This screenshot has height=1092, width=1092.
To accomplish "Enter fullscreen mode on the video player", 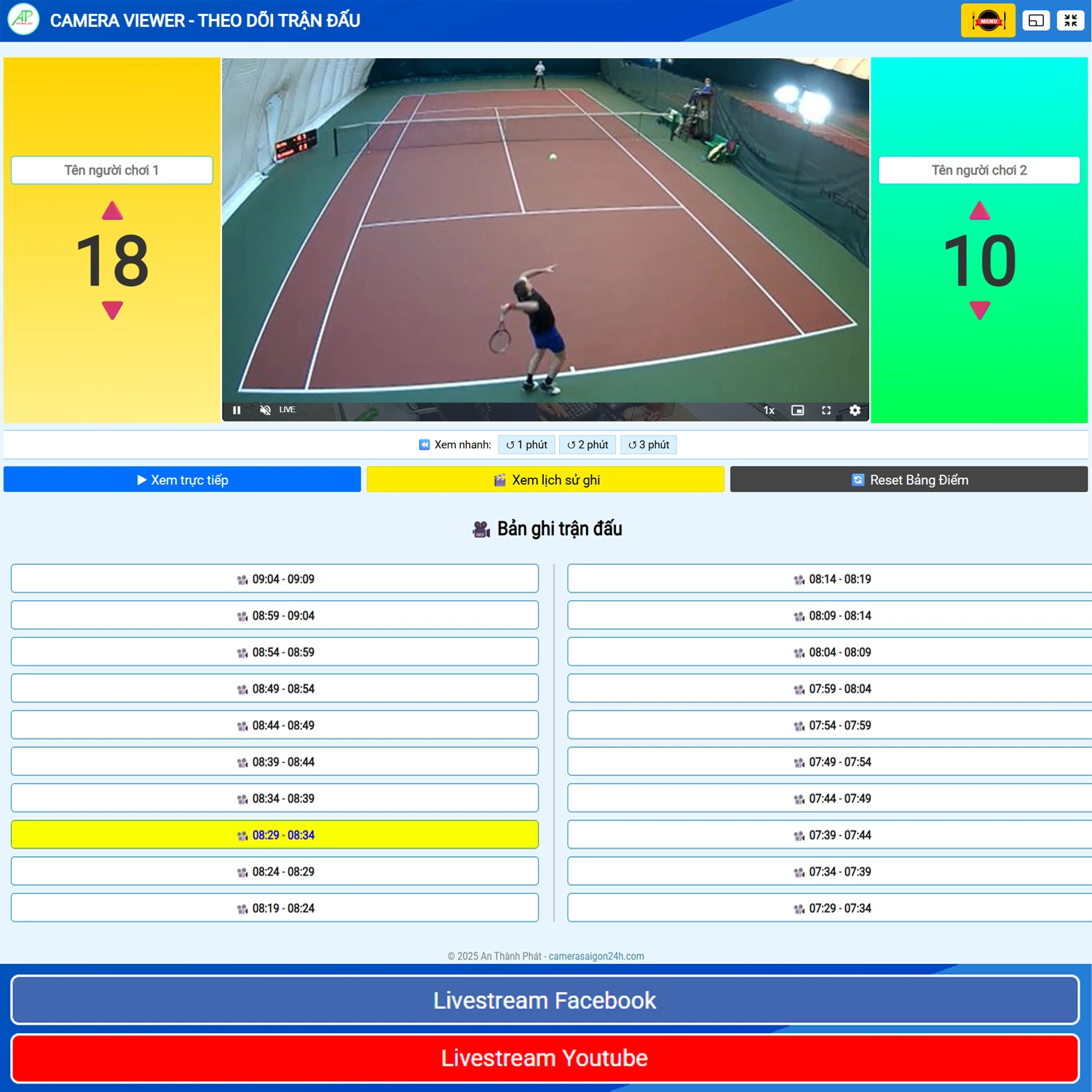I will 826,410.
